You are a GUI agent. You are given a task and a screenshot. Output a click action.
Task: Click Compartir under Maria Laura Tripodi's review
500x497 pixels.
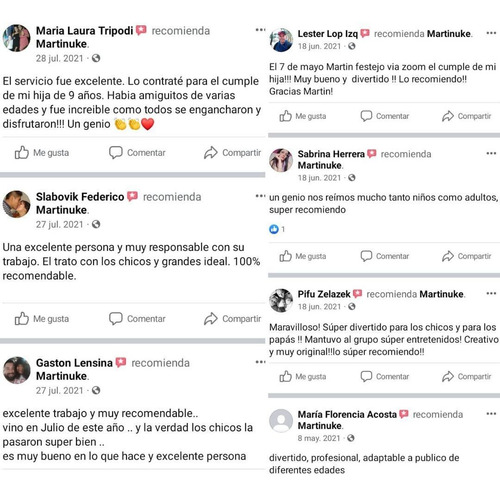coord(232,153)
